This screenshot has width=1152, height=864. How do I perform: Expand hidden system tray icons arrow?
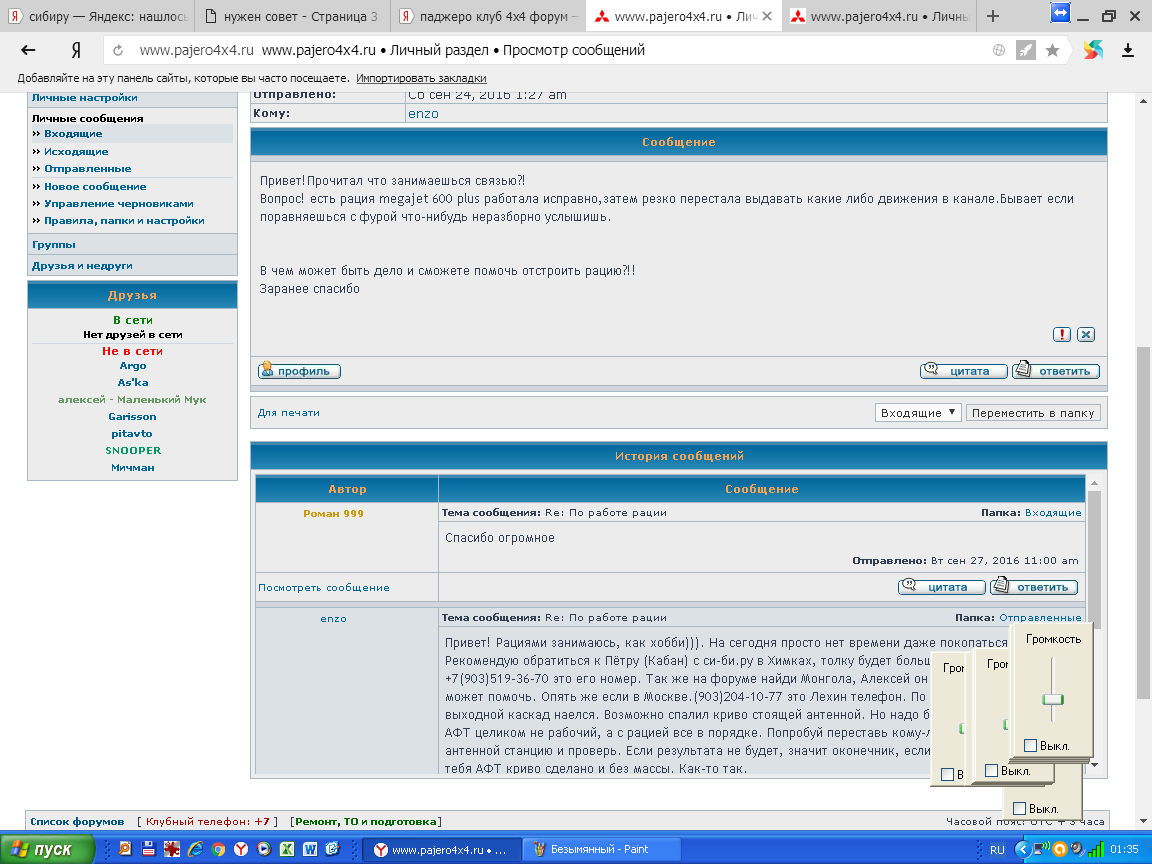[1022, 849]
